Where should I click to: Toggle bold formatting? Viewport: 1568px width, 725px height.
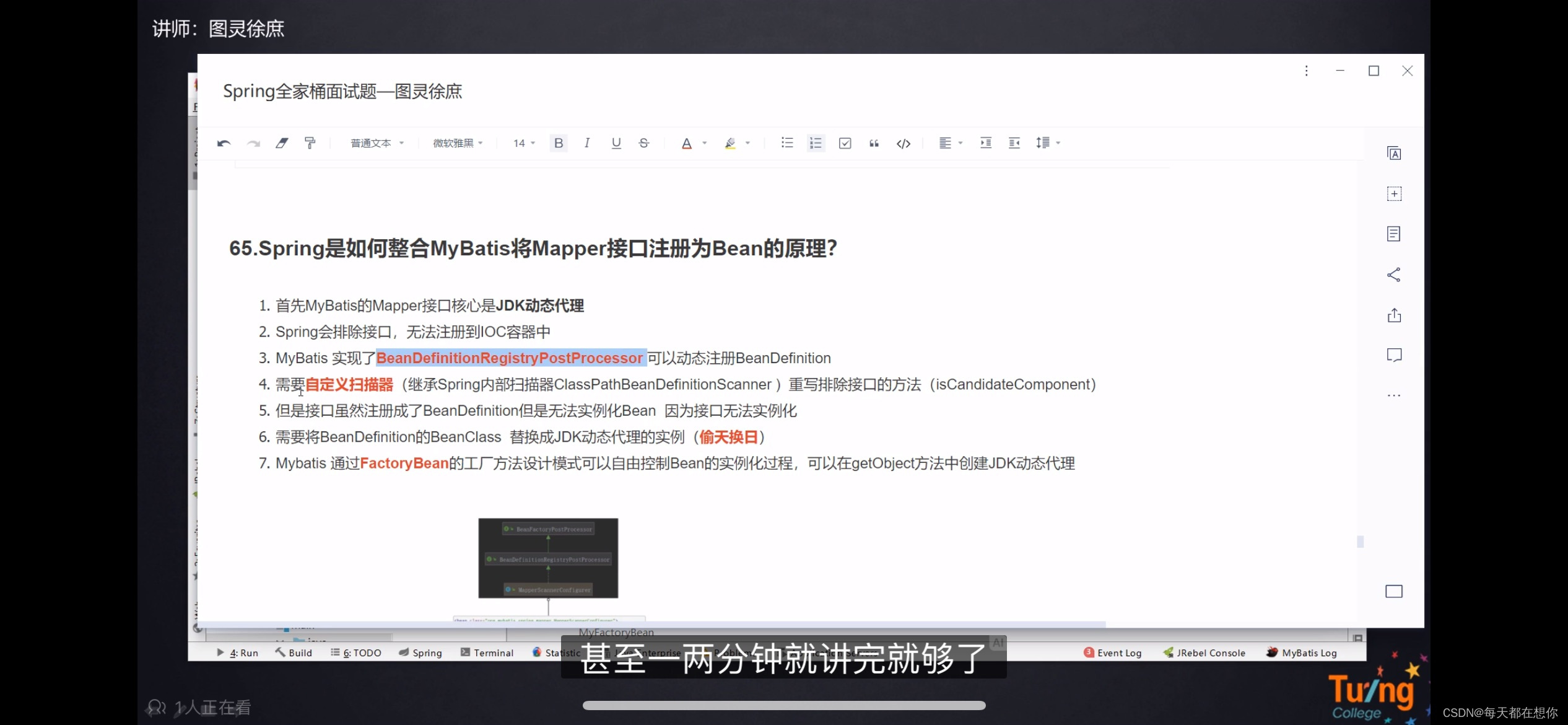pos(559,143)
